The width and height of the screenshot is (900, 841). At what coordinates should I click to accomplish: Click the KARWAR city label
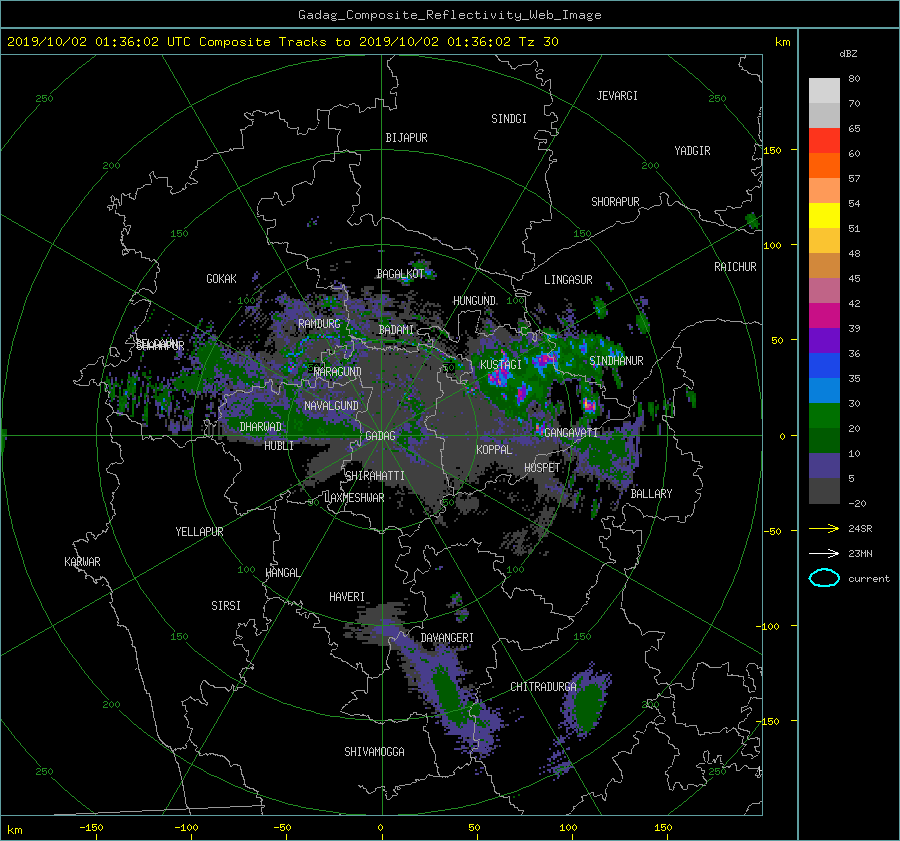click(x=82, y=562)
